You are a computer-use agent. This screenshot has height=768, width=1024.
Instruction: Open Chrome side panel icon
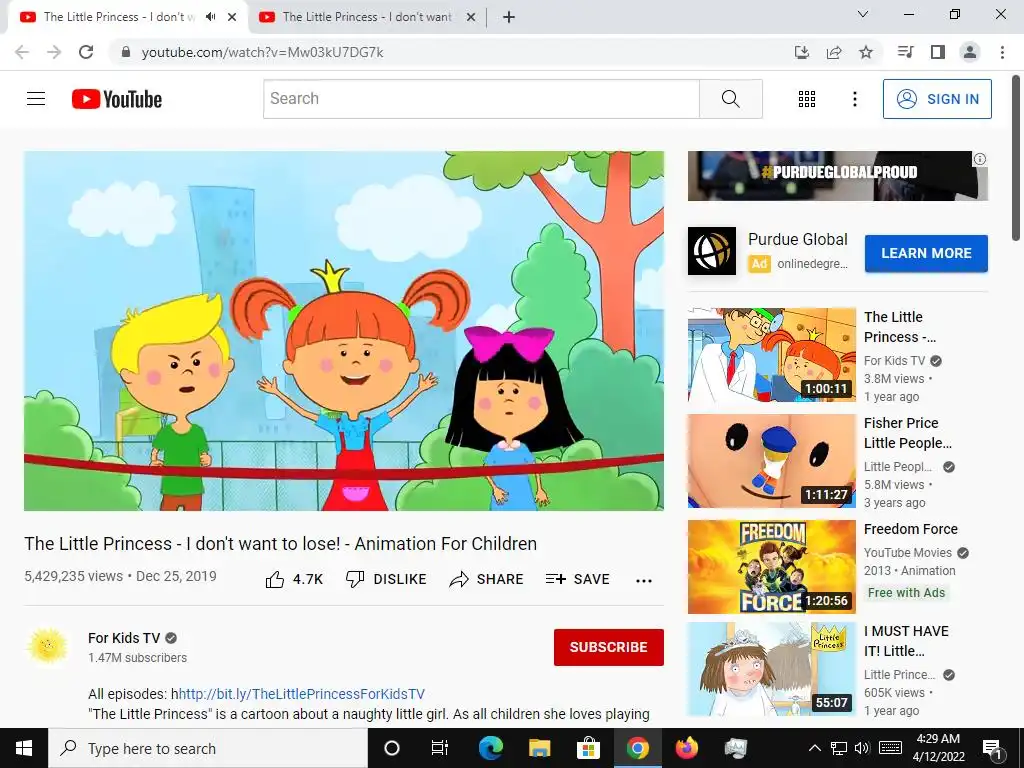click(938, 52)
